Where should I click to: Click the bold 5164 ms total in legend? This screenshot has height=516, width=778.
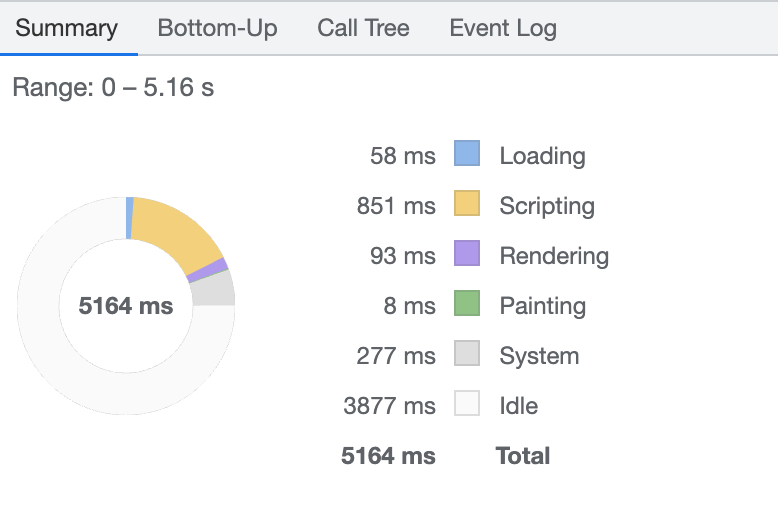(x=389, y=455)
